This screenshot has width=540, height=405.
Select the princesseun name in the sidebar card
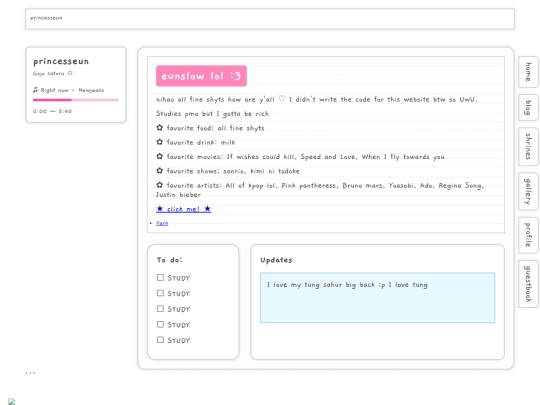tap(61, 61)
